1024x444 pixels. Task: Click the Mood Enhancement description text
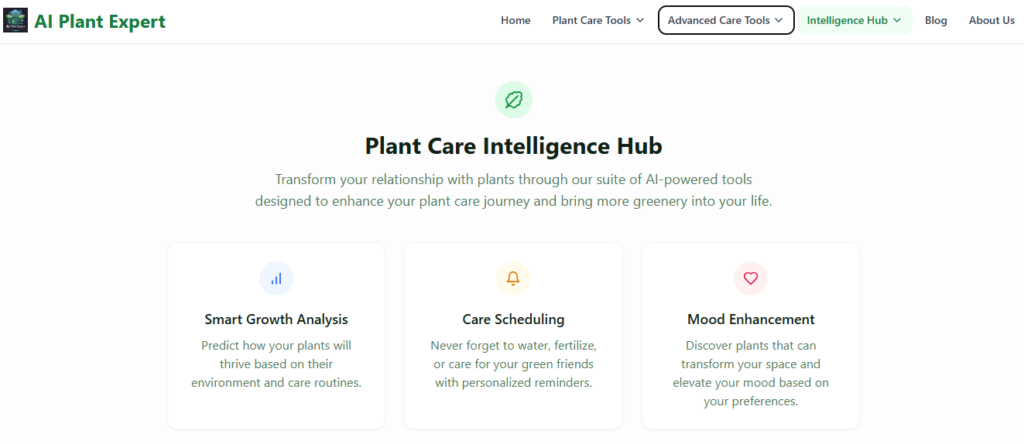tap(751, 373)
